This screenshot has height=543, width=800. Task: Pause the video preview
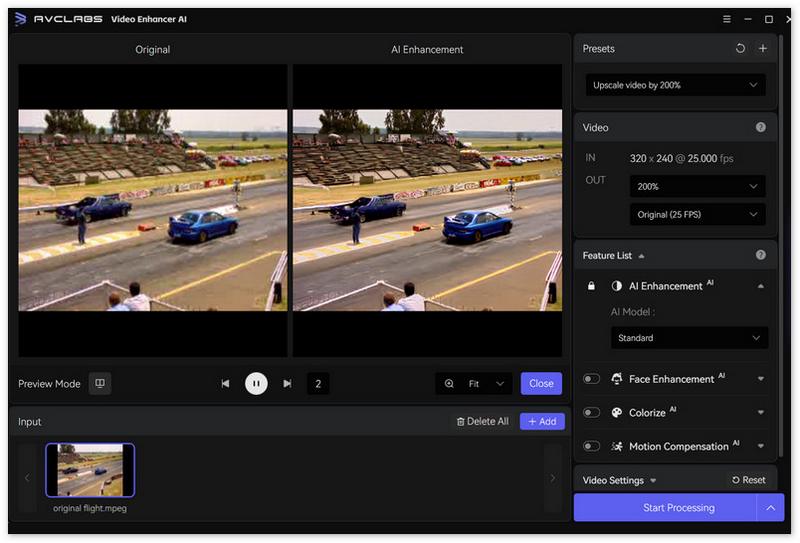pyautogui.click(x=256, y=383)
